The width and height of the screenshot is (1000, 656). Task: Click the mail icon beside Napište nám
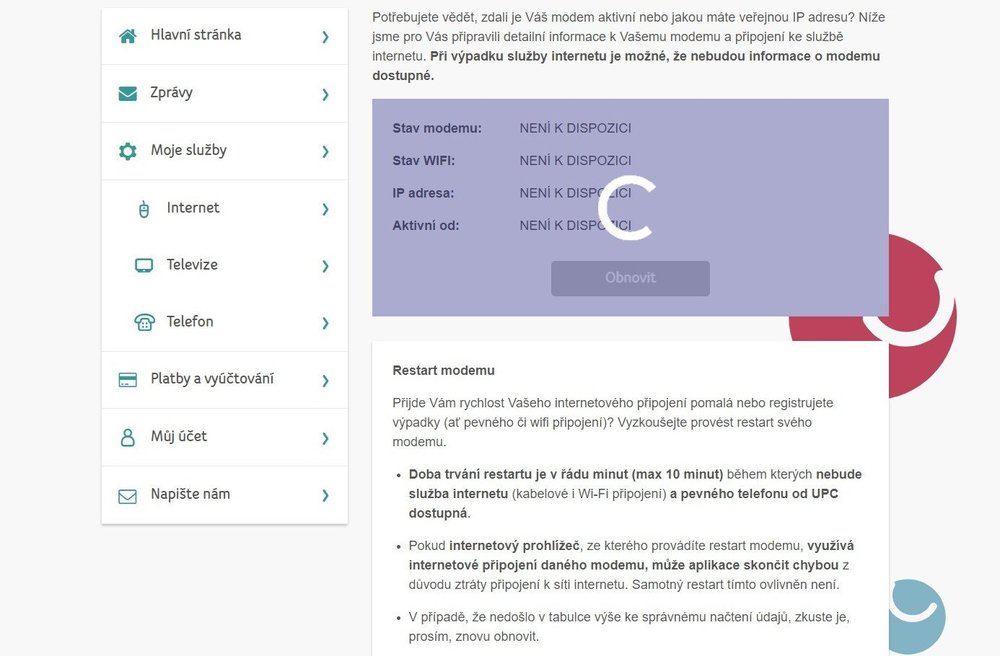[x=127, y=495]
